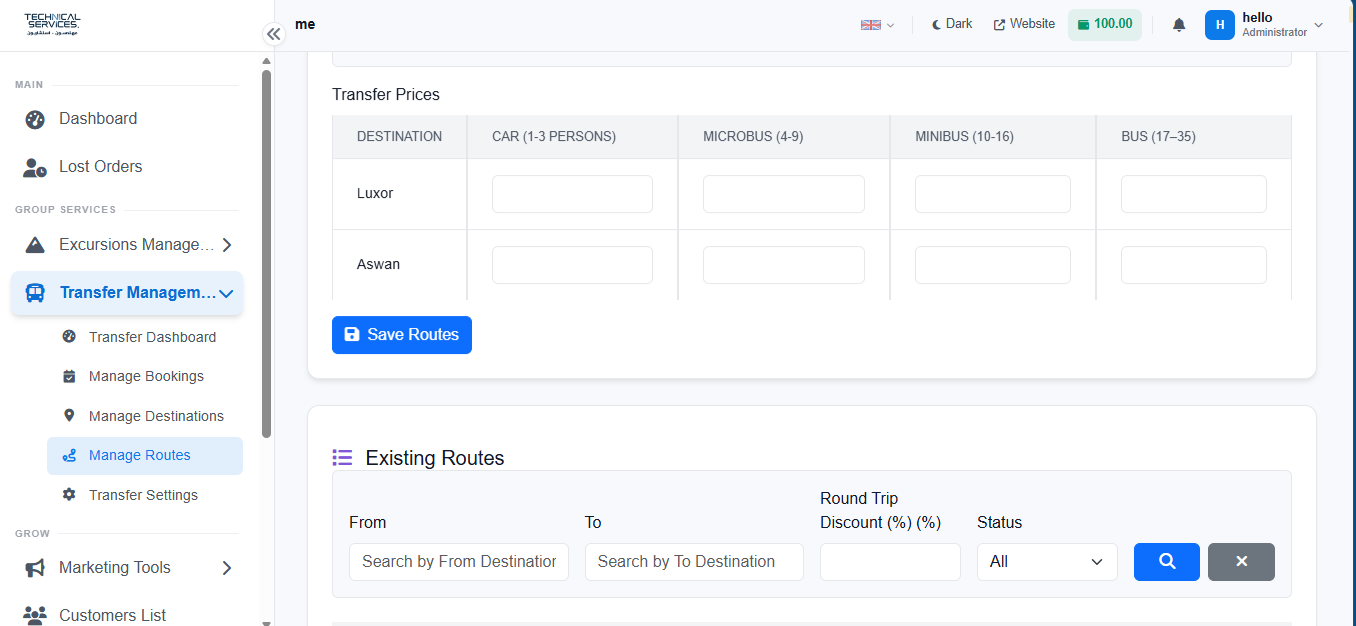Click the Marketing Tools megaphone icon

[35, 568]
